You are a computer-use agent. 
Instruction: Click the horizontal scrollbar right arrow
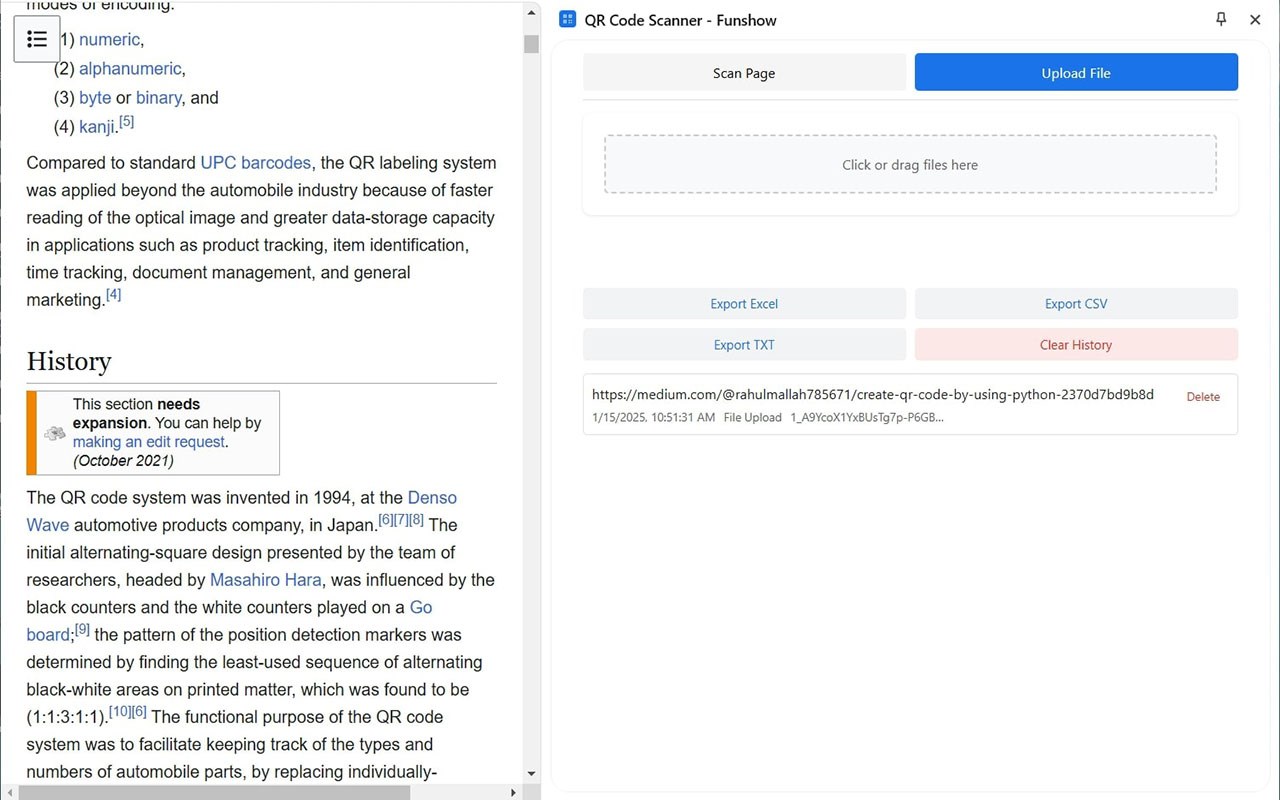coord(514,792)
